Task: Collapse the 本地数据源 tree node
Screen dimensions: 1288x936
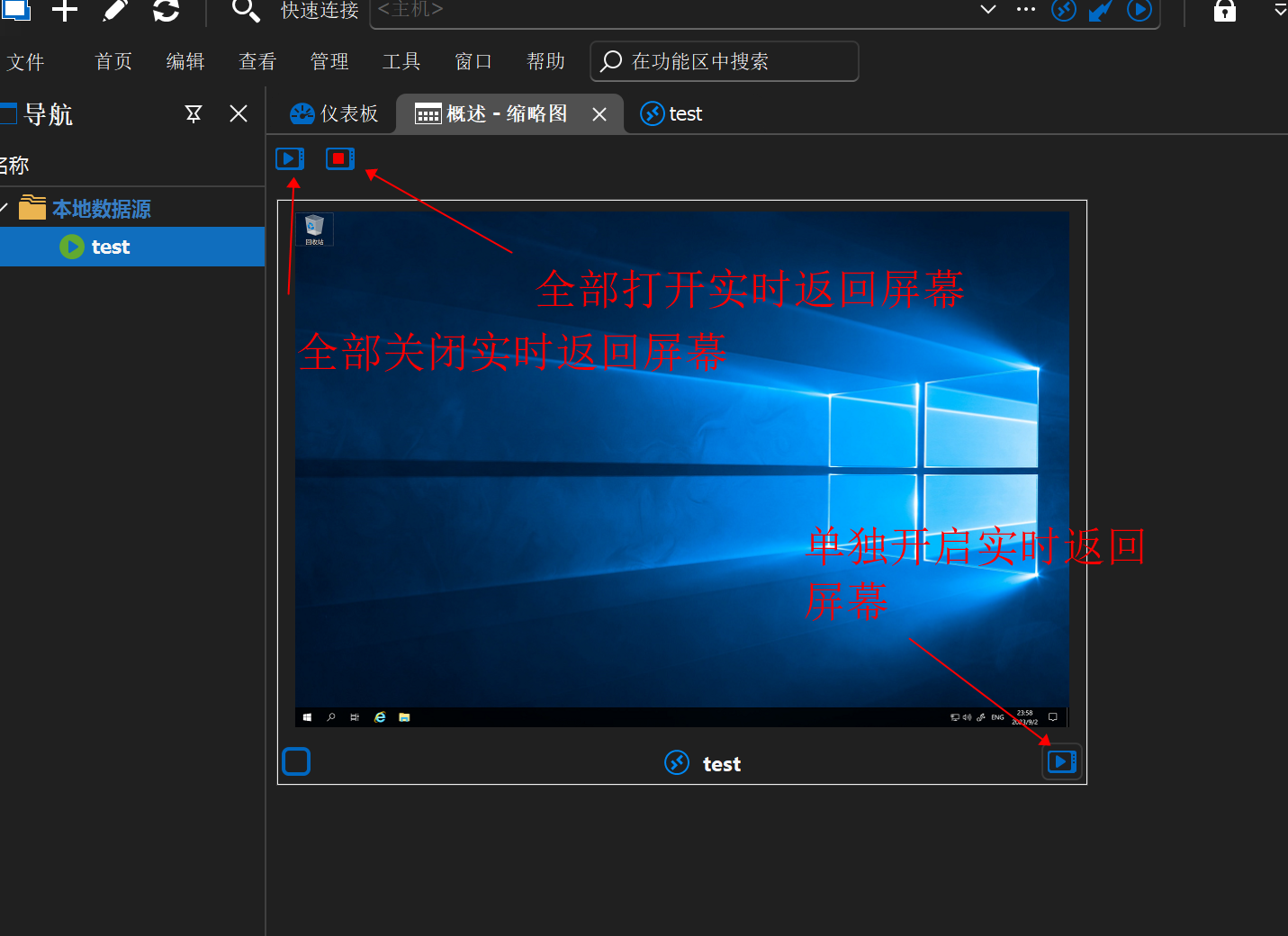Action: click(5, 208)
